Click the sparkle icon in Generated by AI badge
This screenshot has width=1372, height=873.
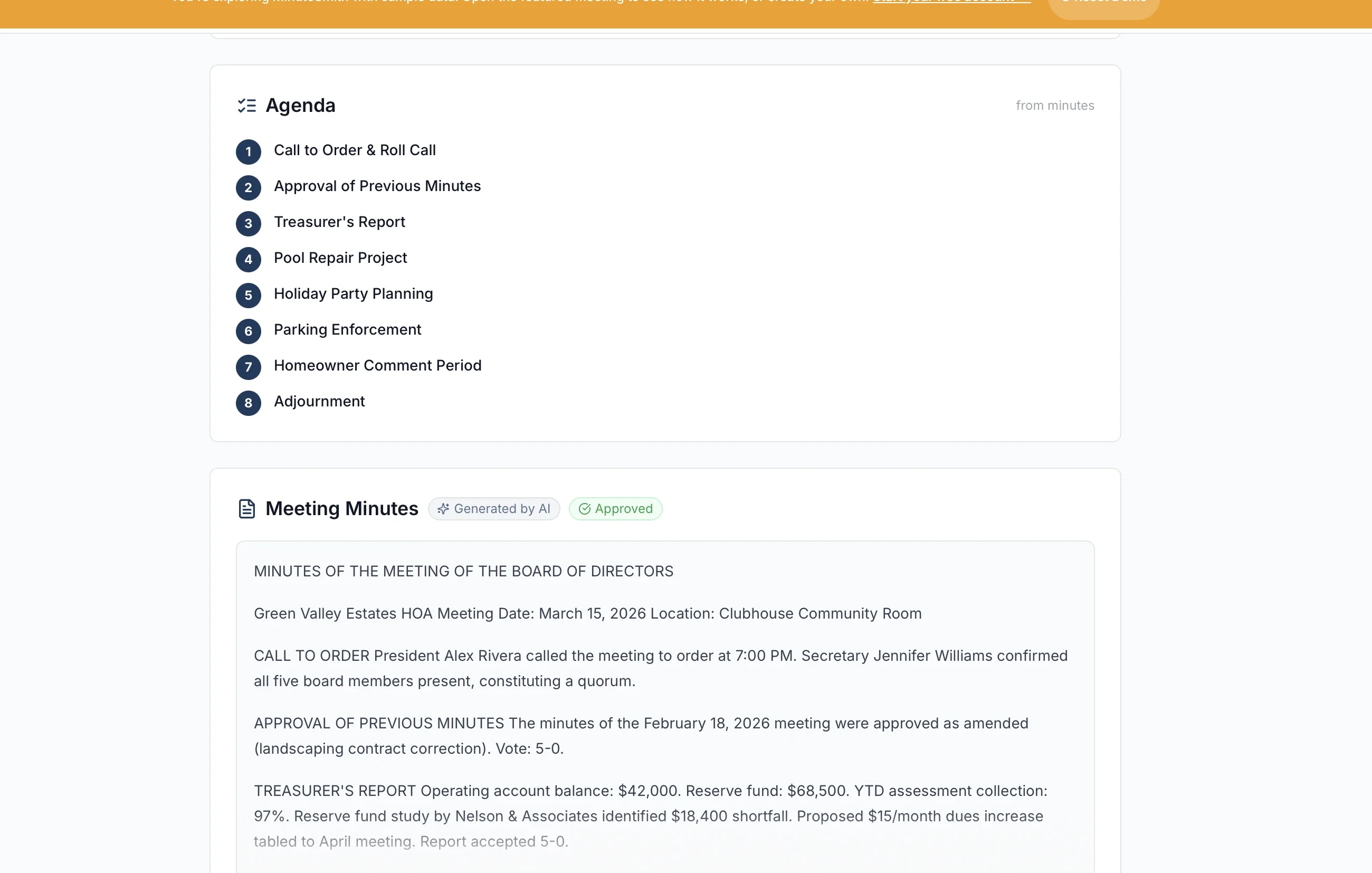443,508
